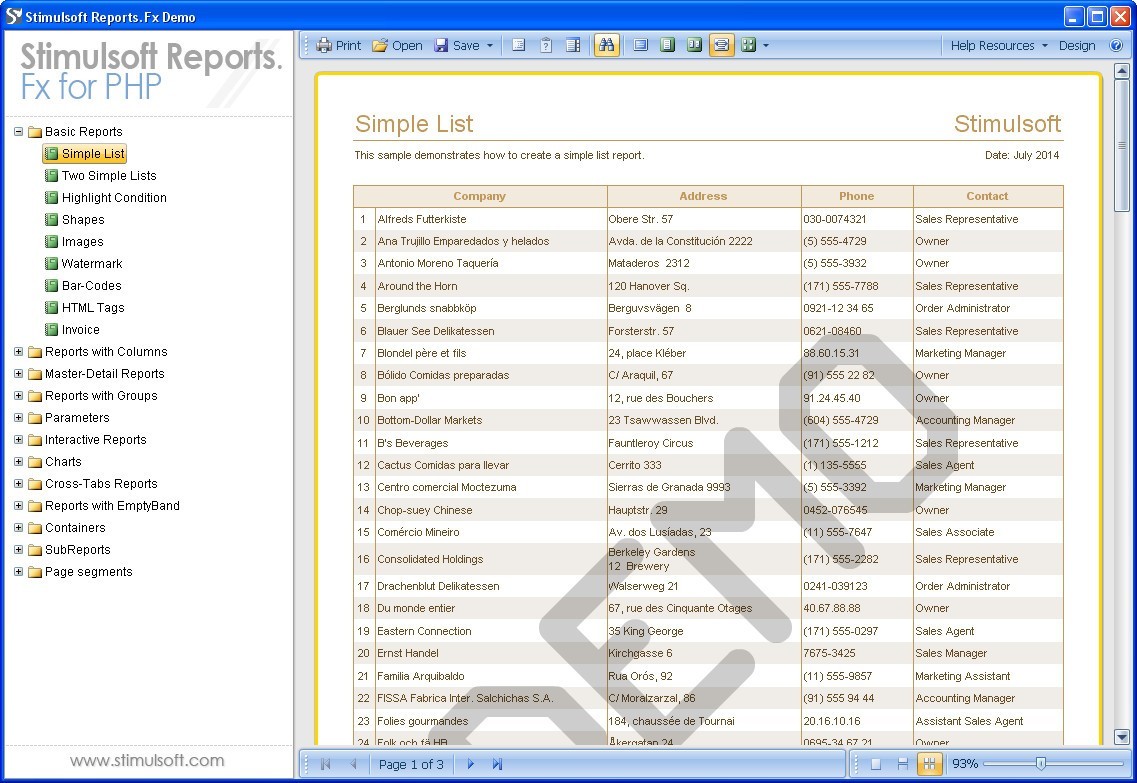Select the Containers folder label
1137x783 pixels.
tap(75, 528)
